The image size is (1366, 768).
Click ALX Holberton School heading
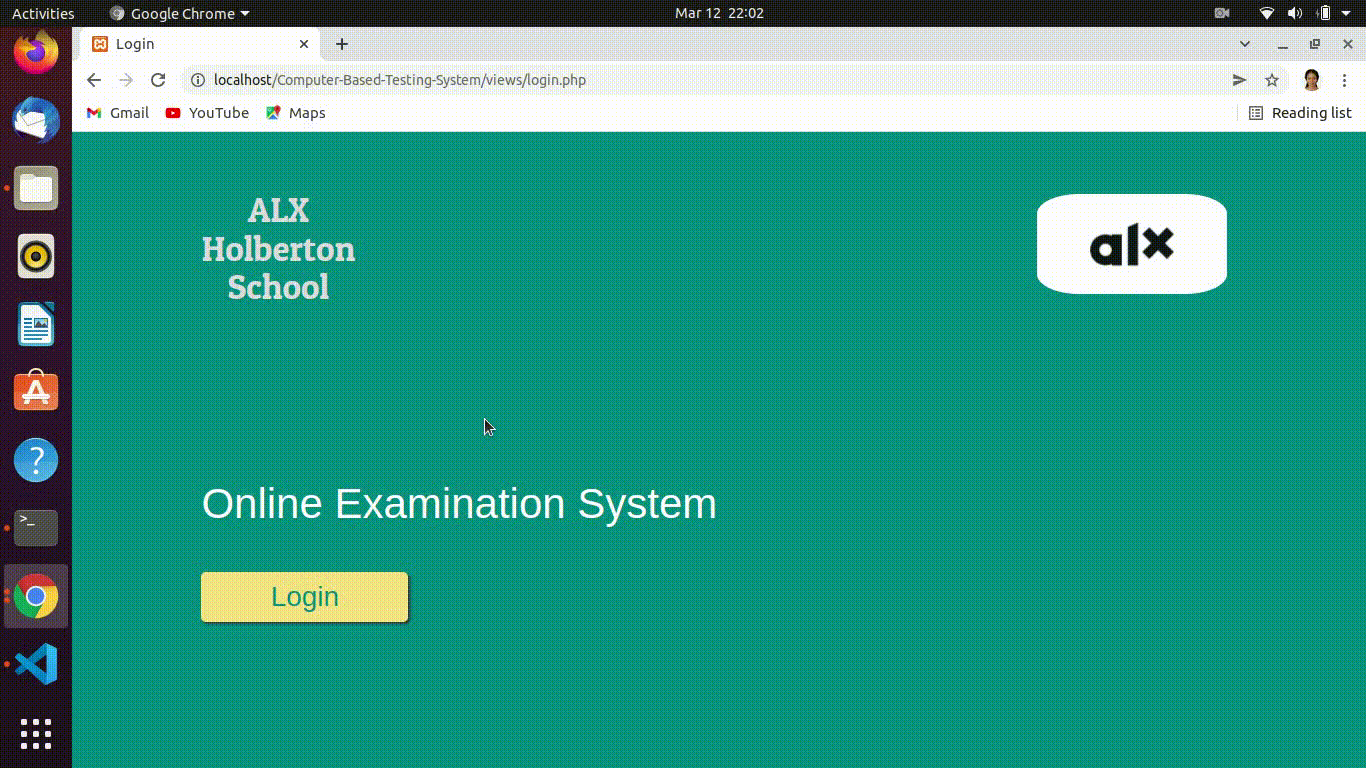click(x=278, y=249)
